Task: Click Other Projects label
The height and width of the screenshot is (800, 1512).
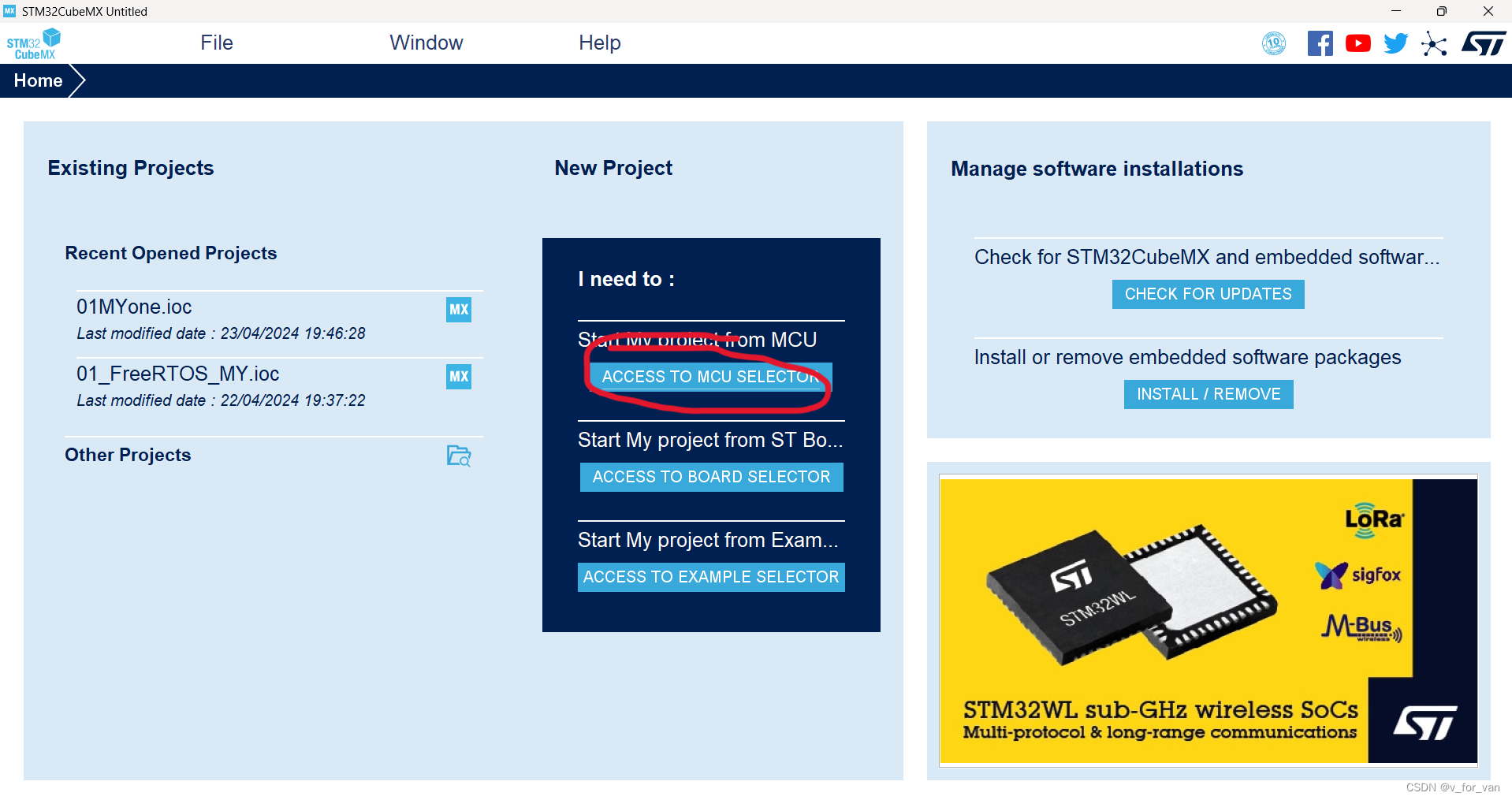Action: 128,455
